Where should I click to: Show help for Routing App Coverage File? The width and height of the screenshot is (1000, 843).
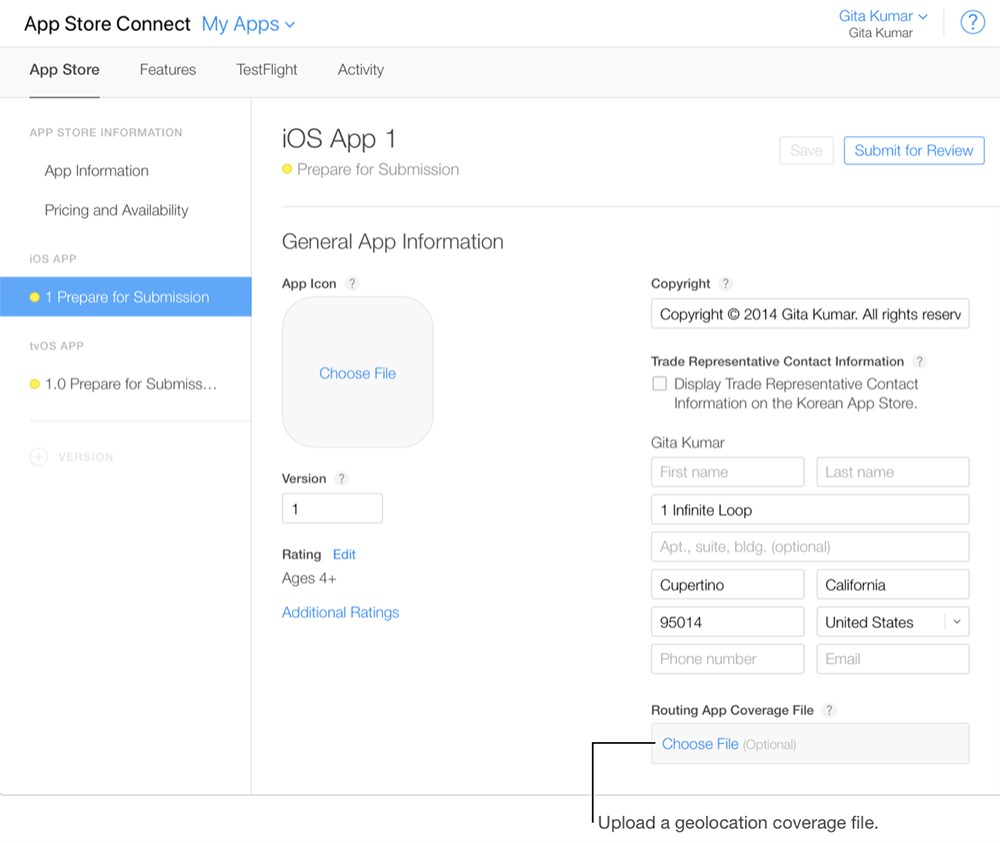pyautogui.click(x=828, y=710)
